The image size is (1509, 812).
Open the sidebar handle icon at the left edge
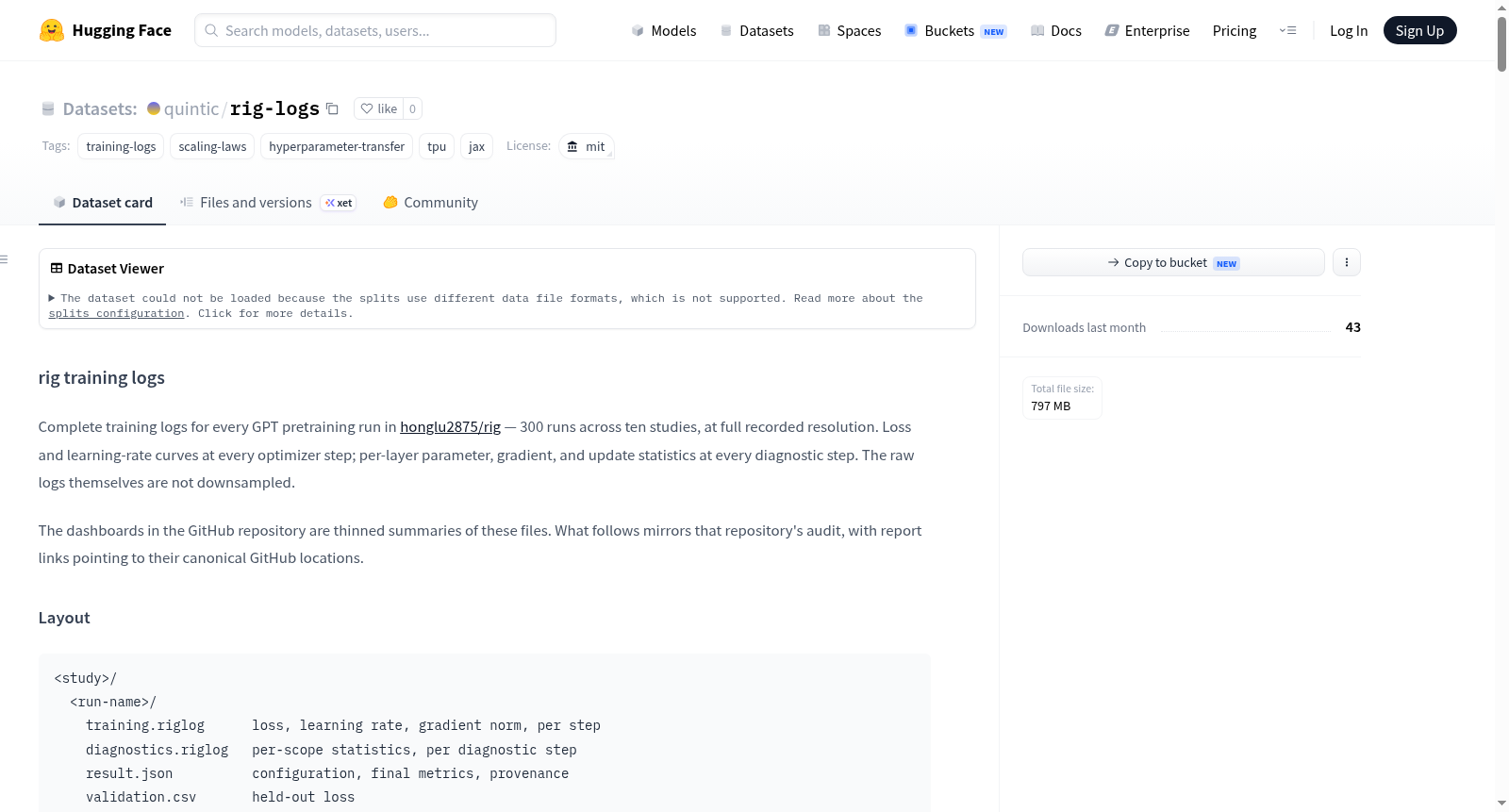(4, 259)
